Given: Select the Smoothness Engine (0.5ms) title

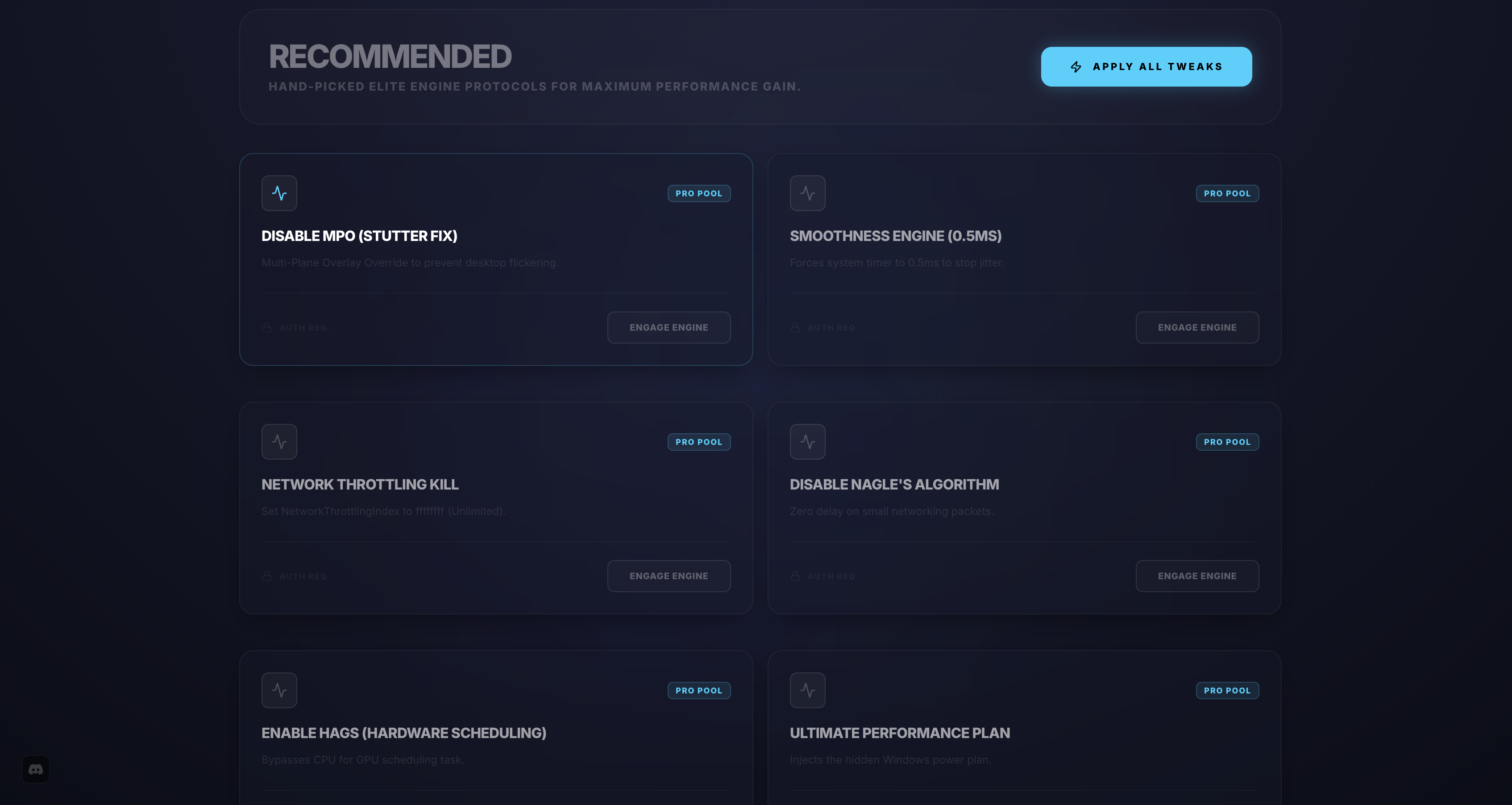Looking at the screenshot, I should [895, 236].
